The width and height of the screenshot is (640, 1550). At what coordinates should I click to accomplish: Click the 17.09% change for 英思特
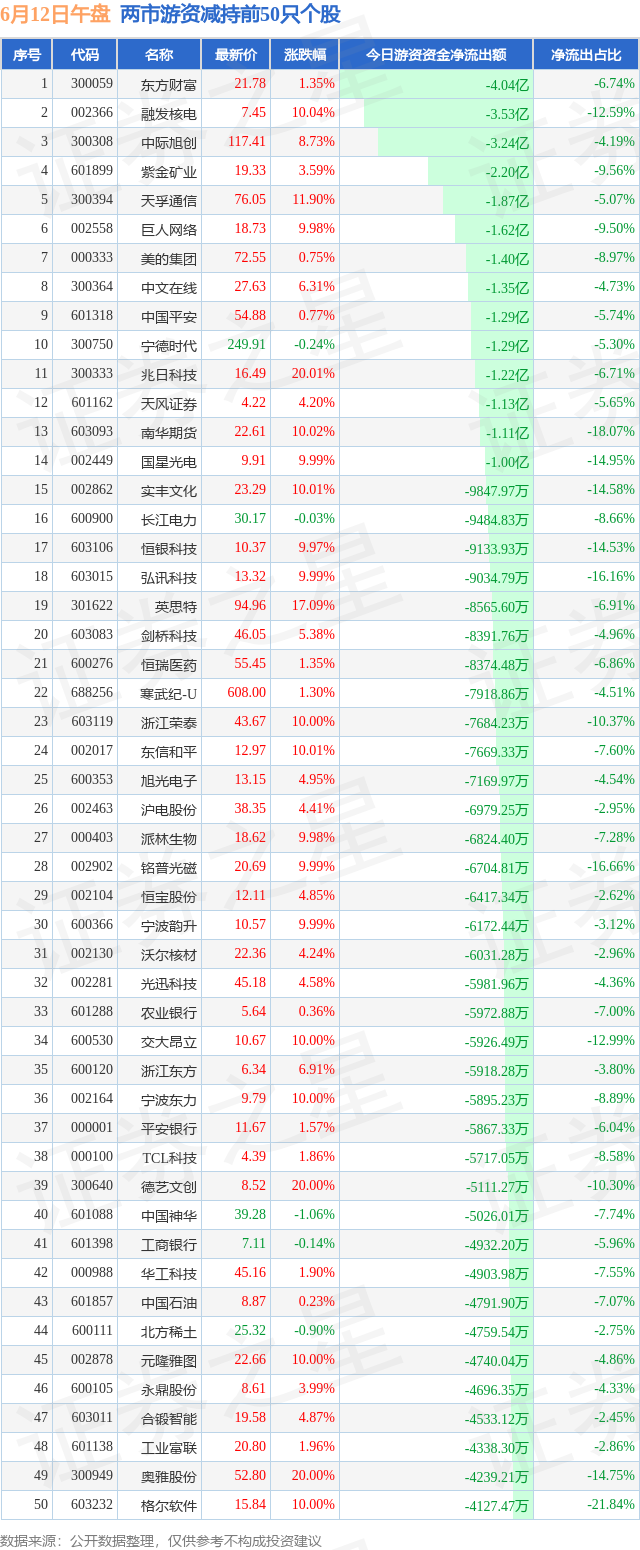click(313, 606)
